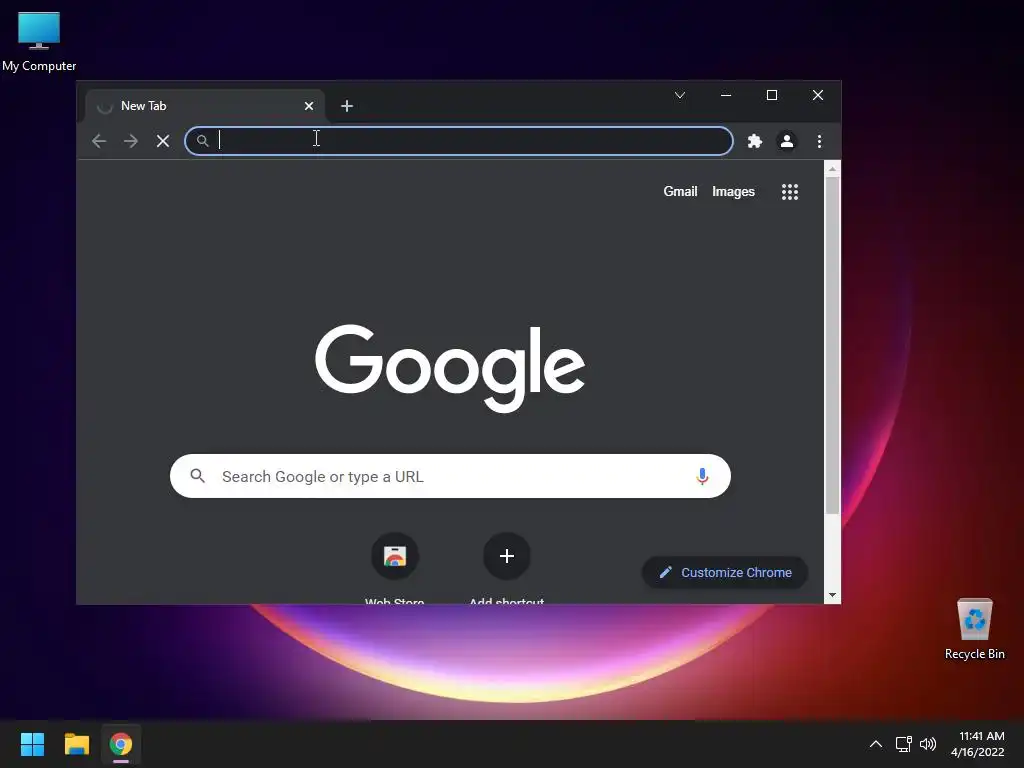
Task: Open a new tab with plus button
Action: [x=347, y=106]
